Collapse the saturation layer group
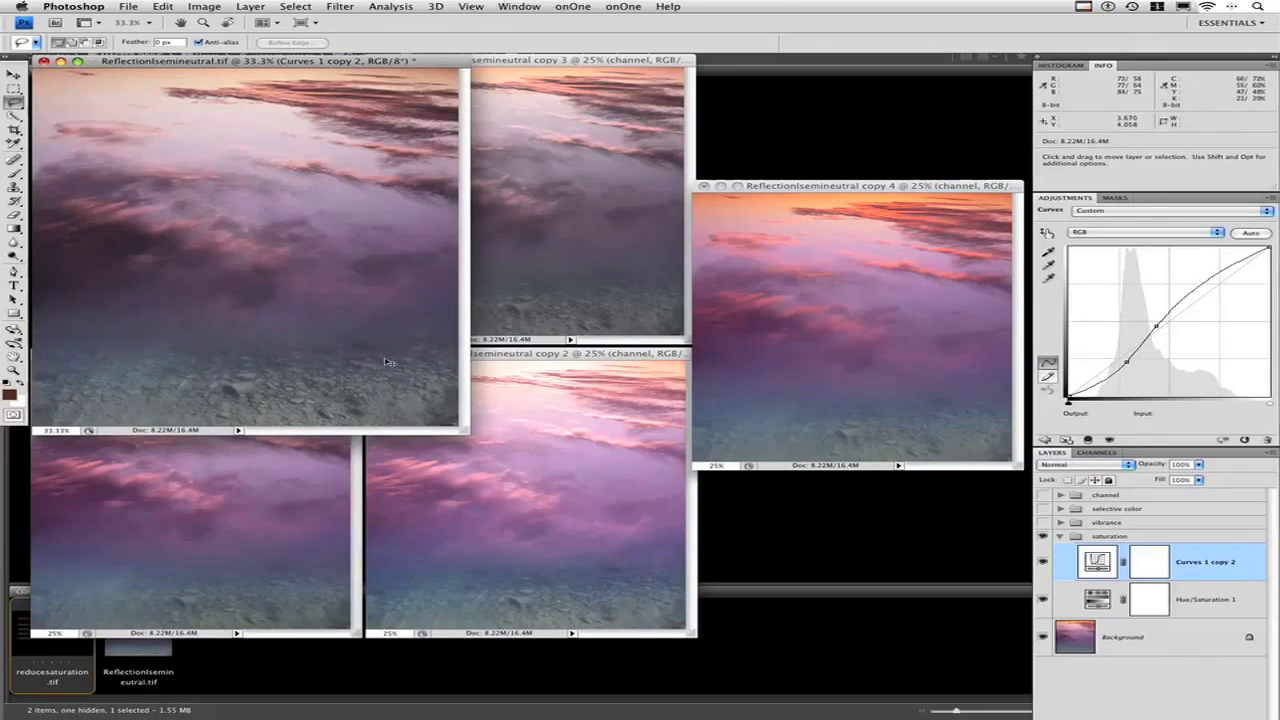 1060,536
